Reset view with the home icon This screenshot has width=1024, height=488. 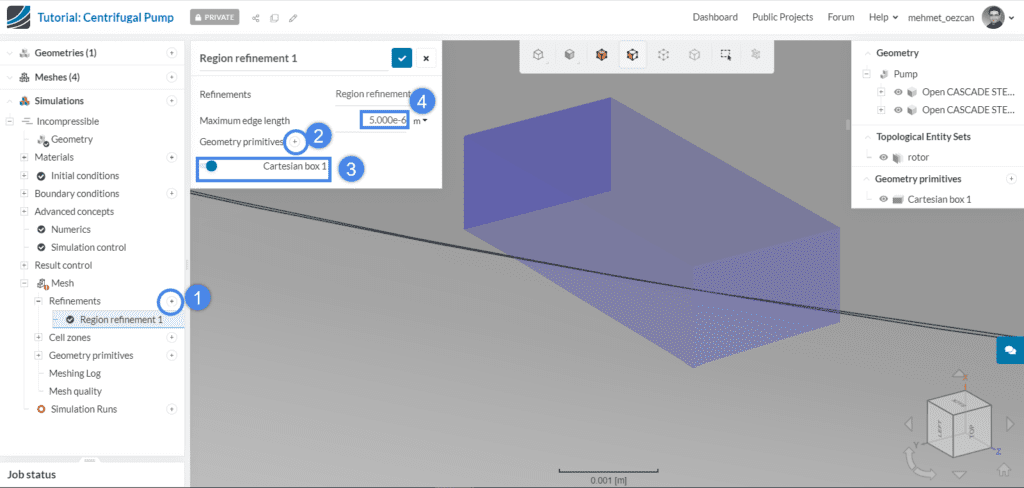tap(1004, 469)
